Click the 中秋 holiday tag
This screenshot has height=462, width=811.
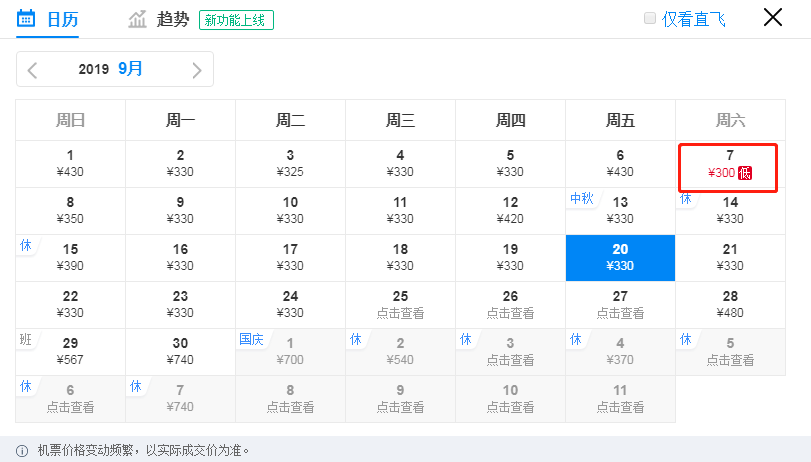(582, 199)
